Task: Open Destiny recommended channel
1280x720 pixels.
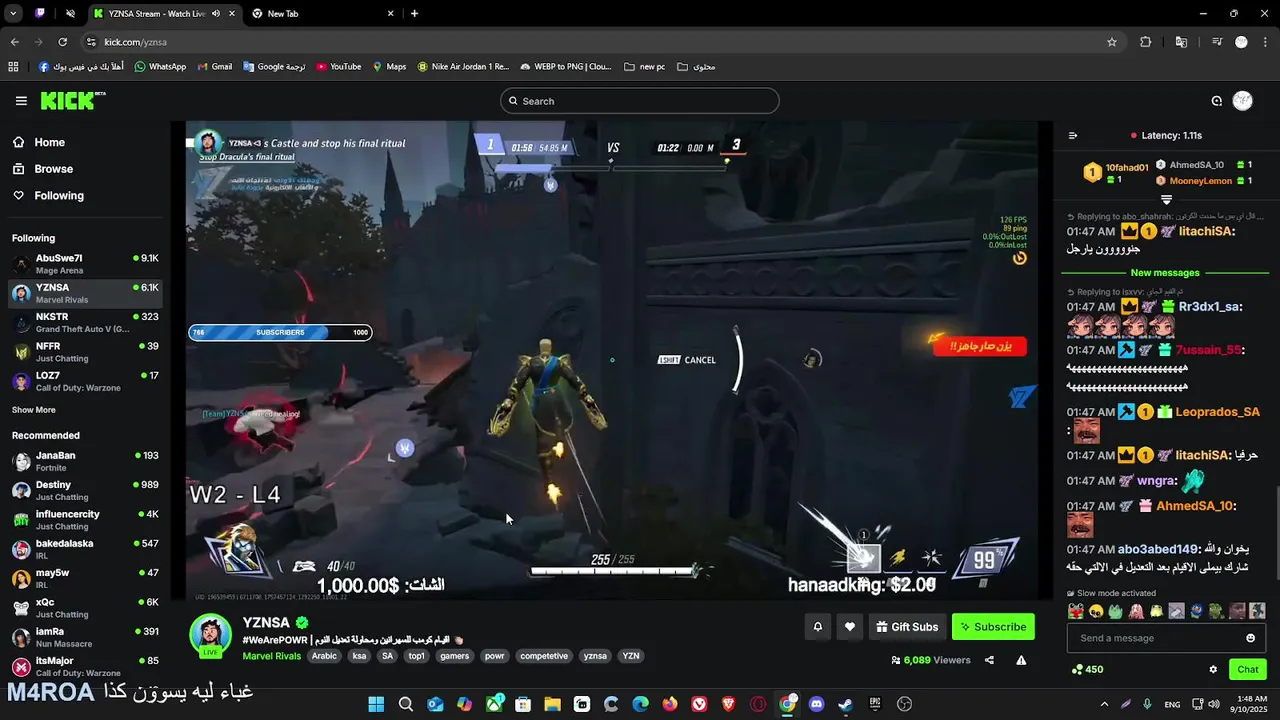Action: (85, 491)
